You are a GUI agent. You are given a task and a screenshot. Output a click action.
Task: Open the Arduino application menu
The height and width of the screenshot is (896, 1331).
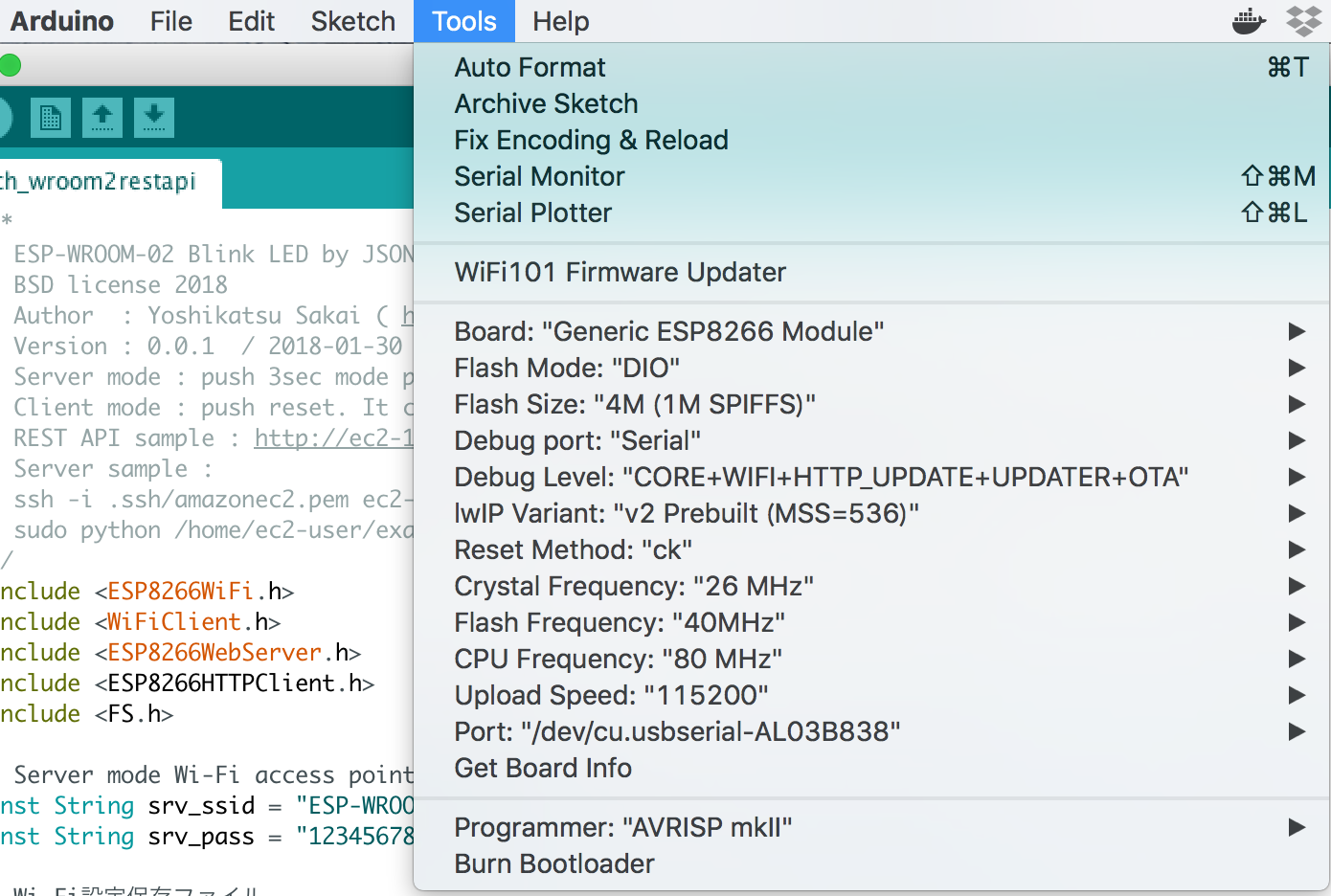[x=62, y=21]
